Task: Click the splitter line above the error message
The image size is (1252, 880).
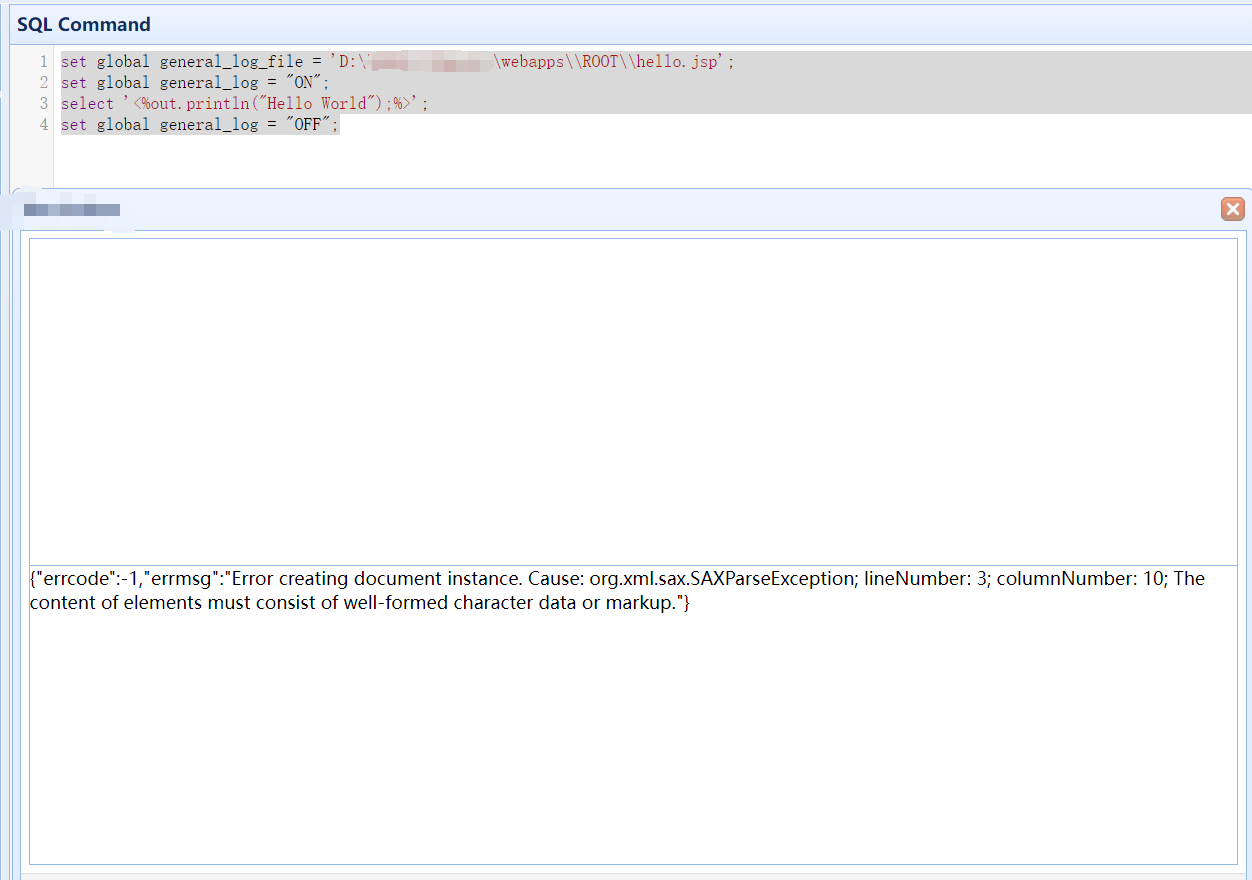Action: pyautogui.click(x=632, y=566)
